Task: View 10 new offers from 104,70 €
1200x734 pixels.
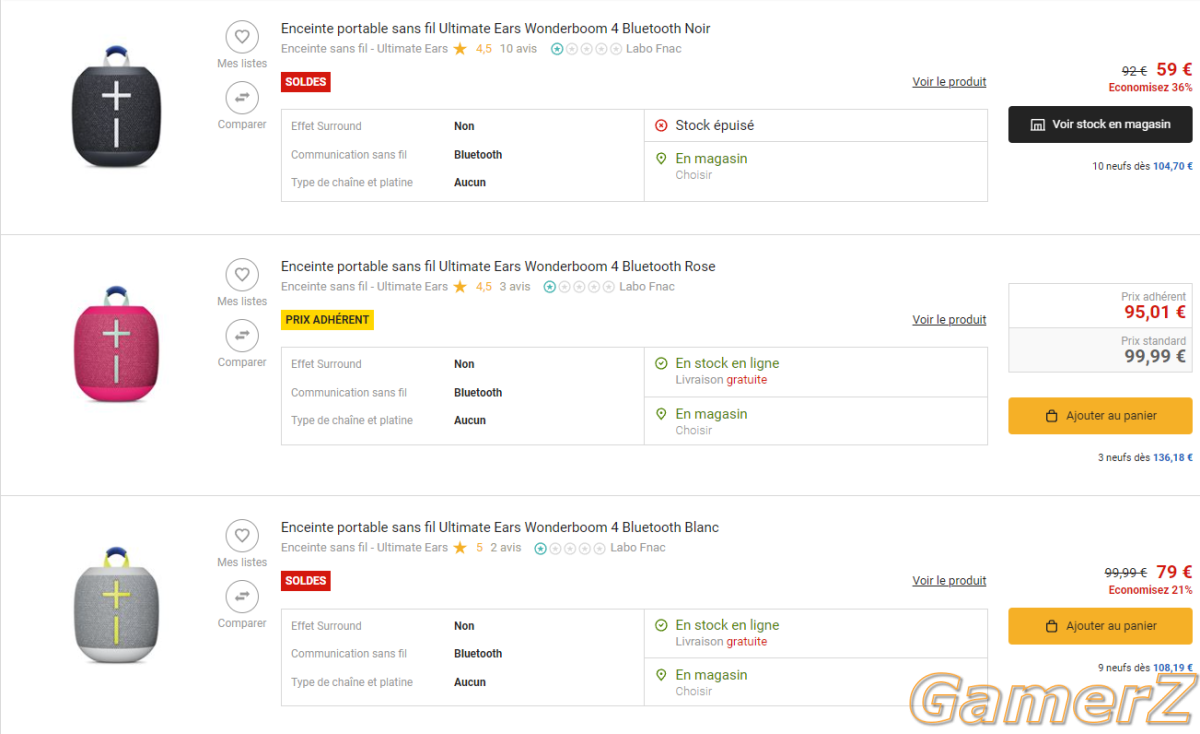Action: 1143,166
